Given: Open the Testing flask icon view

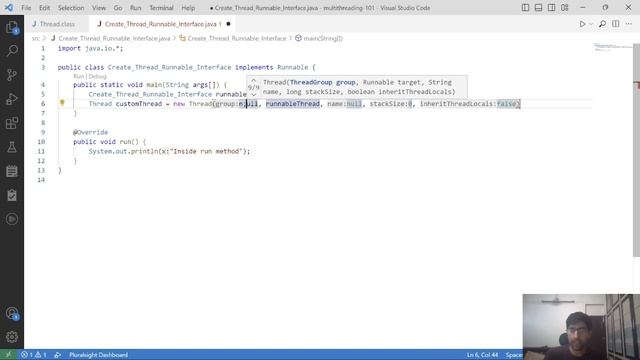Looking at the screenshot, I should point(12,147).
